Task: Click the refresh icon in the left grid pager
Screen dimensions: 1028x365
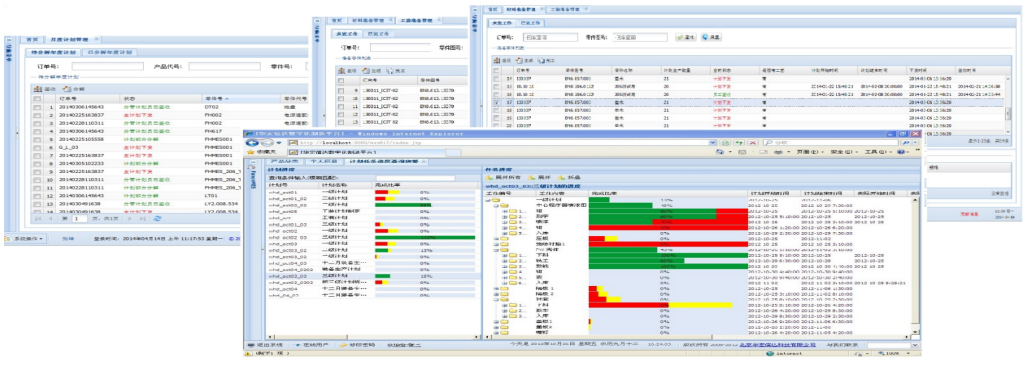Action: 157,219
